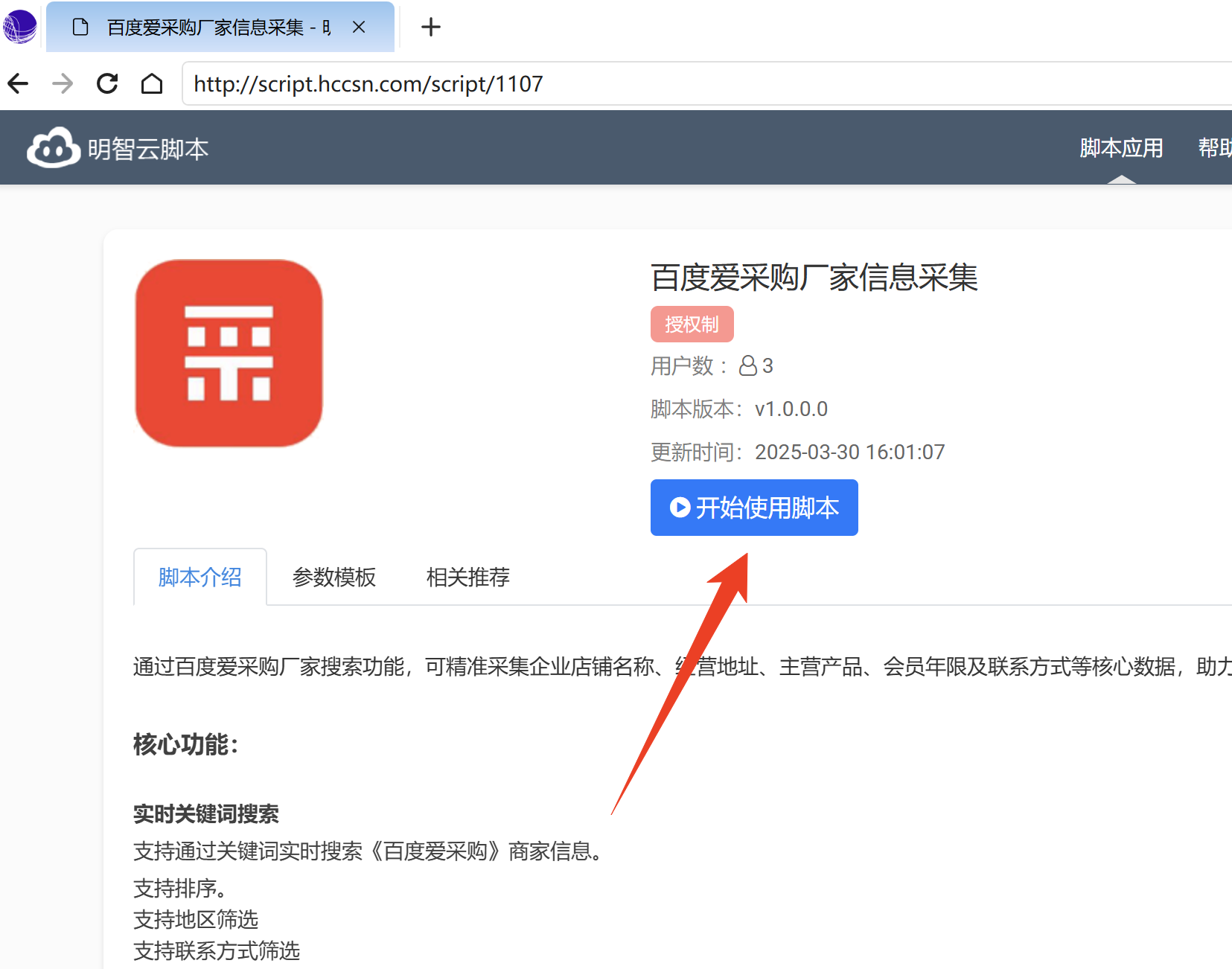Click the title 百度爱采购厂家信息采集
Image resolution: width=1232 pixels, height=969 pixels.
pyautogui.click(x=814, y=278)
